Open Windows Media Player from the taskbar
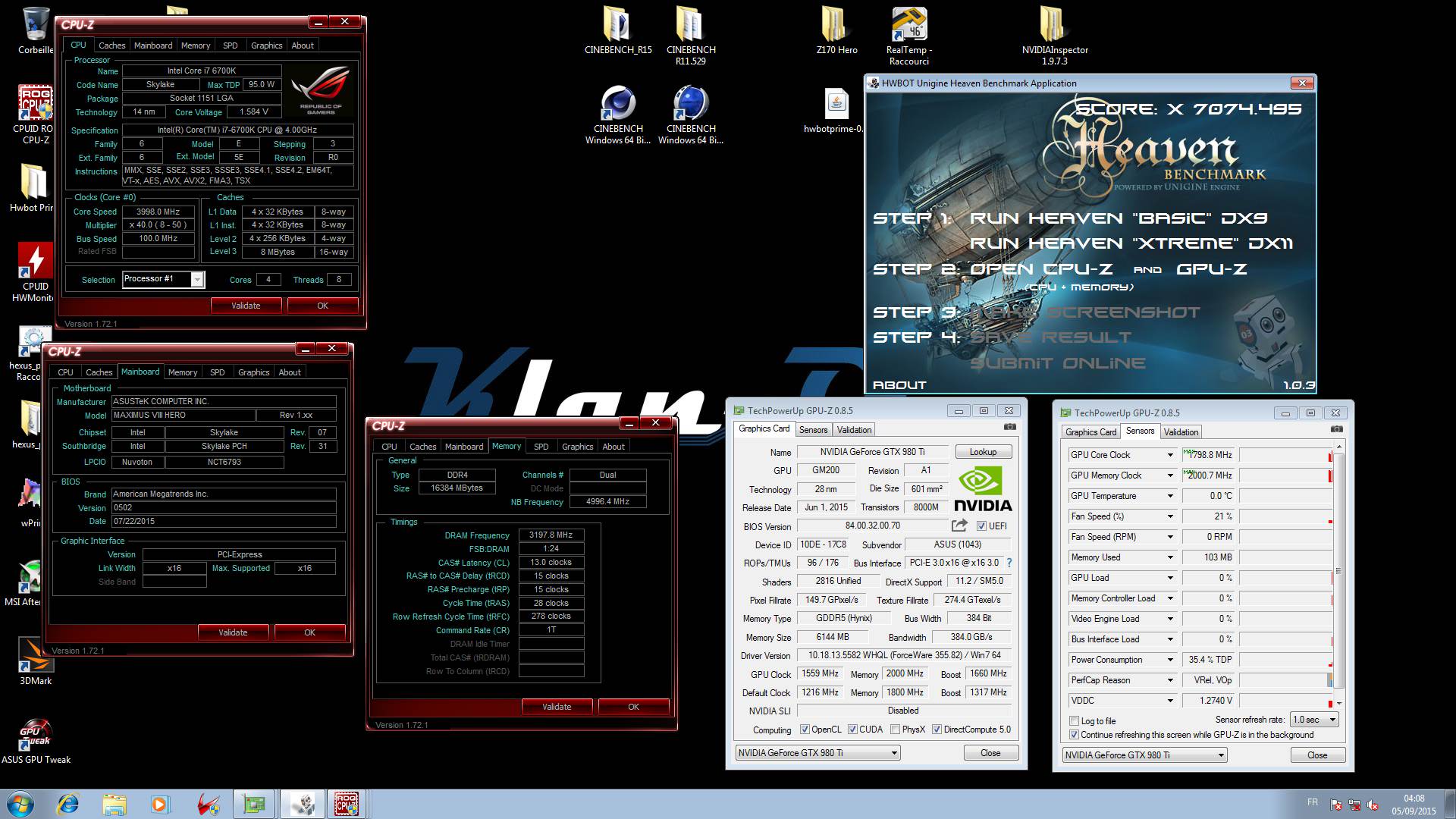 (159, 804)
